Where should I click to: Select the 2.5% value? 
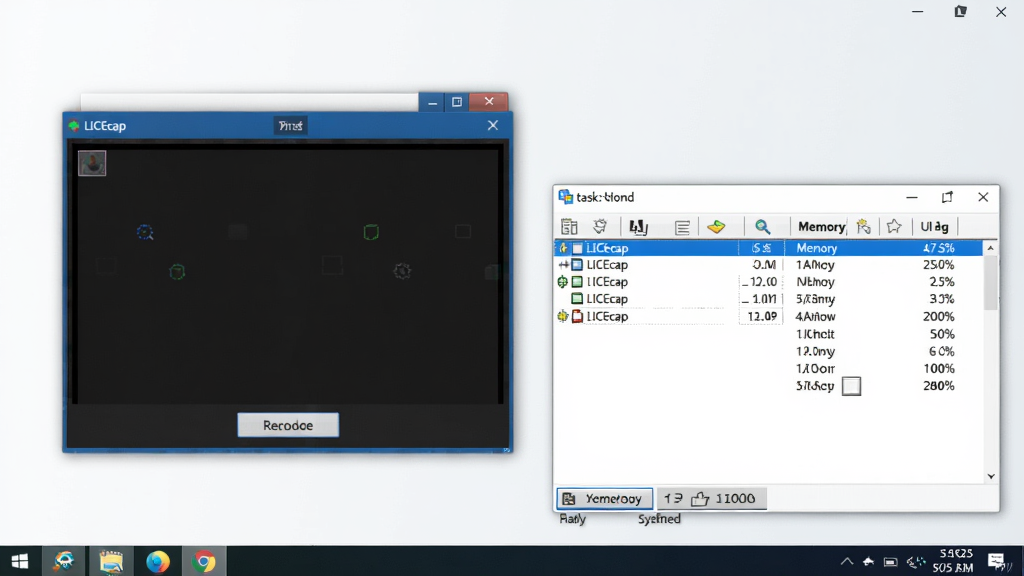point(942,281)
